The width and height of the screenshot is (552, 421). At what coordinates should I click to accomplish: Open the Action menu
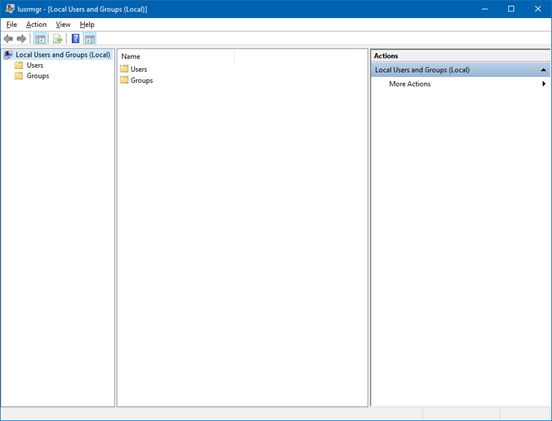[x=36, y=25]
